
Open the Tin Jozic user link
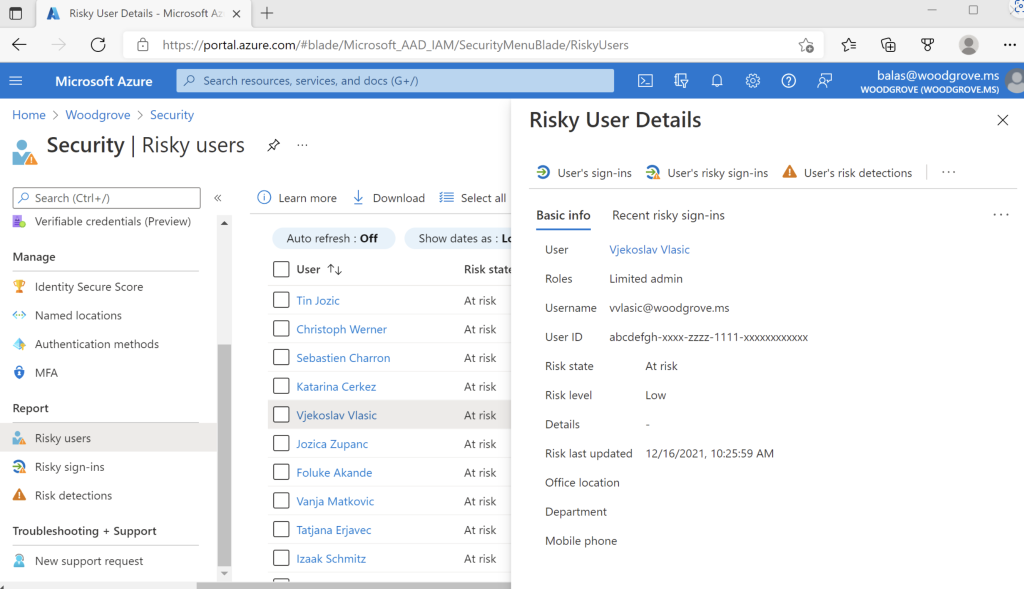(318, 300)
